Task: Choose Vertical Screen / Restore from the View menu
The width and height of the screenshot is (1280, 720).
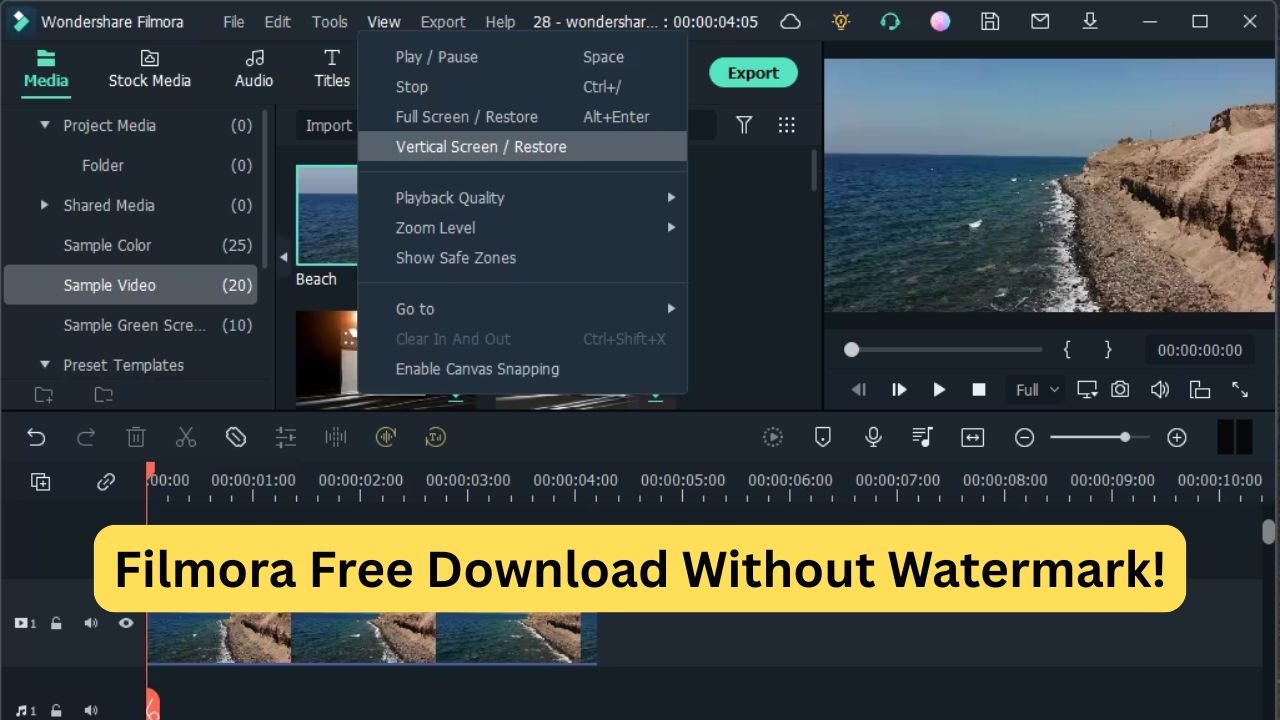Action: pyautogui.click(x=480, y=146)
